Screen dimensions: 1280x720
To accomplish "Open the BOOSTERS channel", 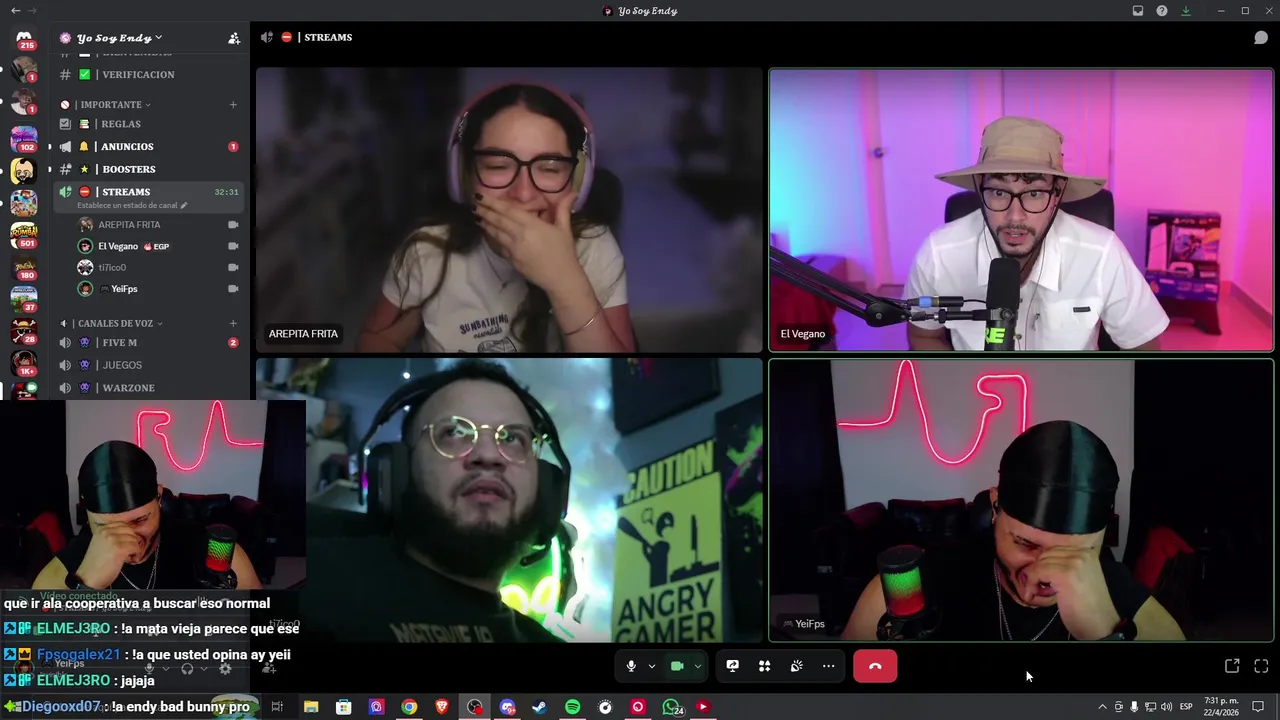I will (148, 169).
